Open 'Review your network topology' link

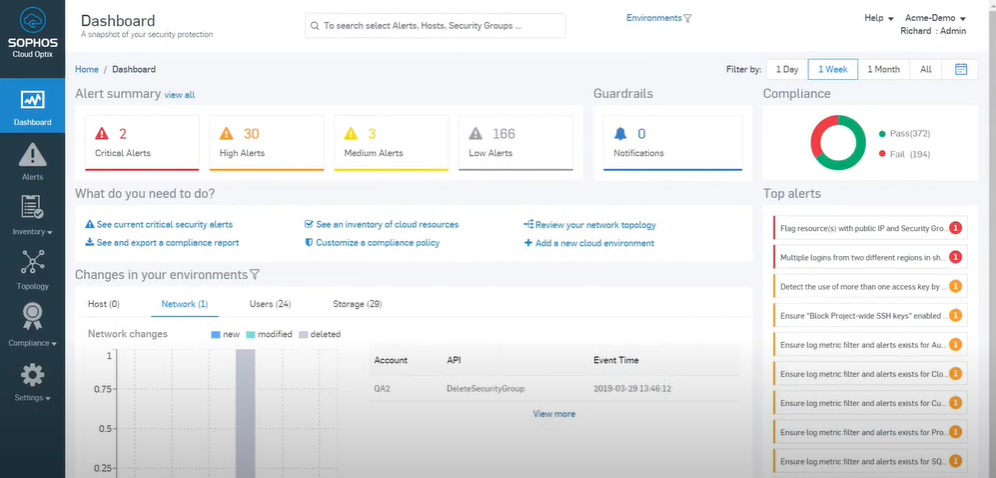590,225
